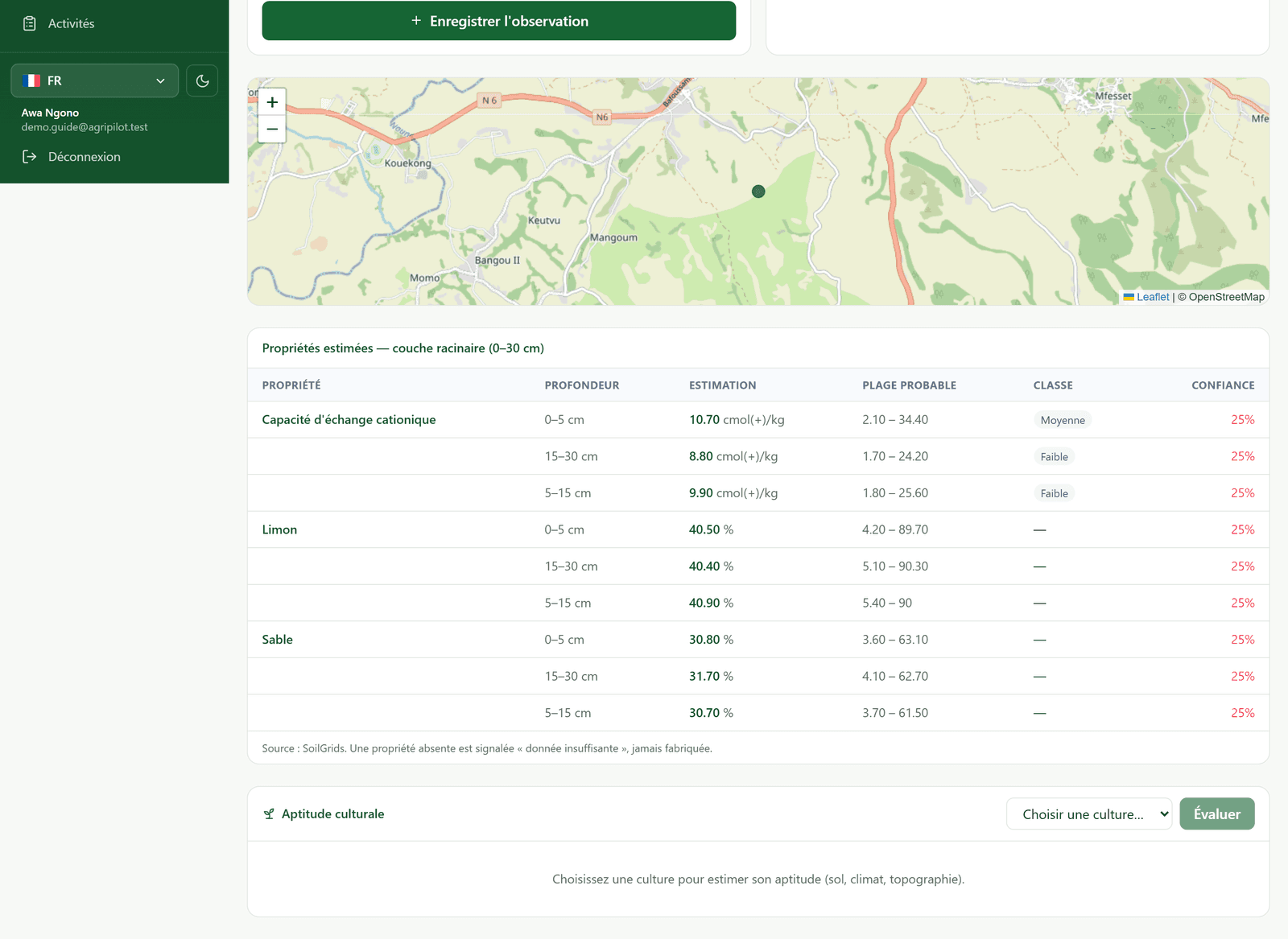The image size is (1288, 939).
Task: Click the CONFIANCE column header
Action: point(1223,385)
